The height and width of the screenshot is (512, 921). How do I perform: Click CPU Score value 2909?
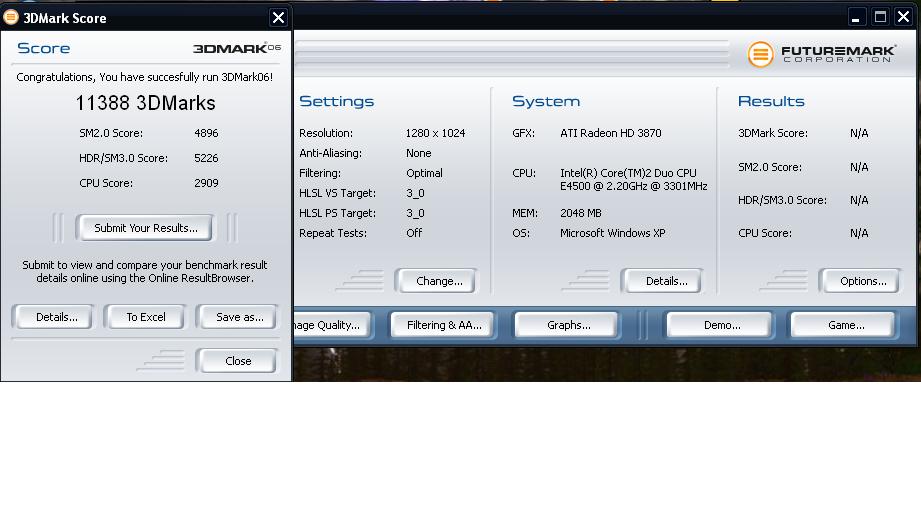[x=206, y=183]
